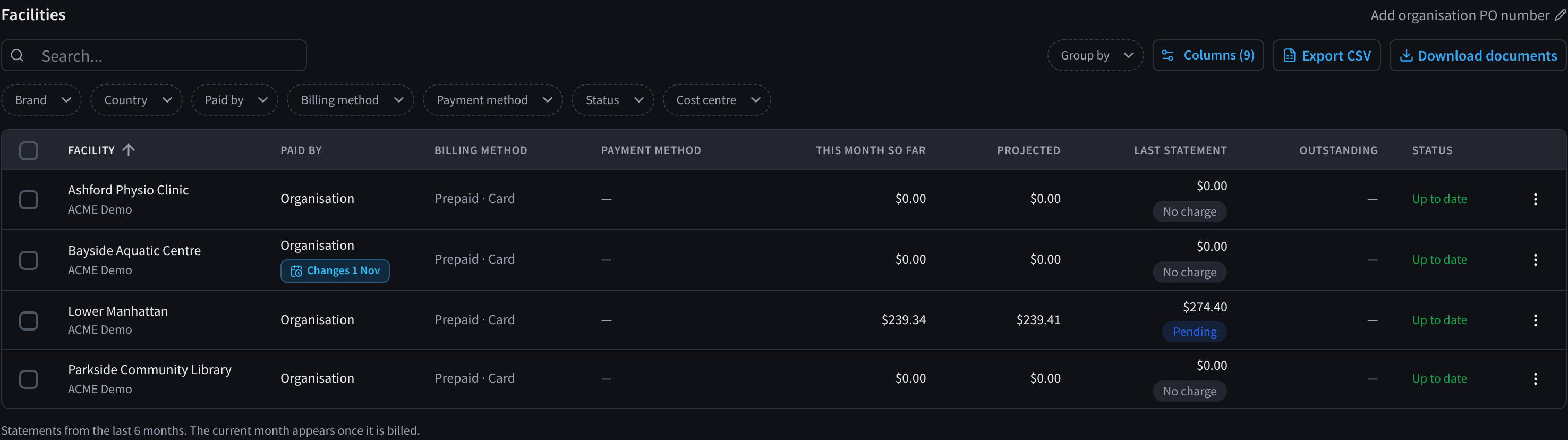Screen dimensions: 1568x440
Task: Open the three-dot menu for Ashford Physio Clinic
Action: [1535, 199]
